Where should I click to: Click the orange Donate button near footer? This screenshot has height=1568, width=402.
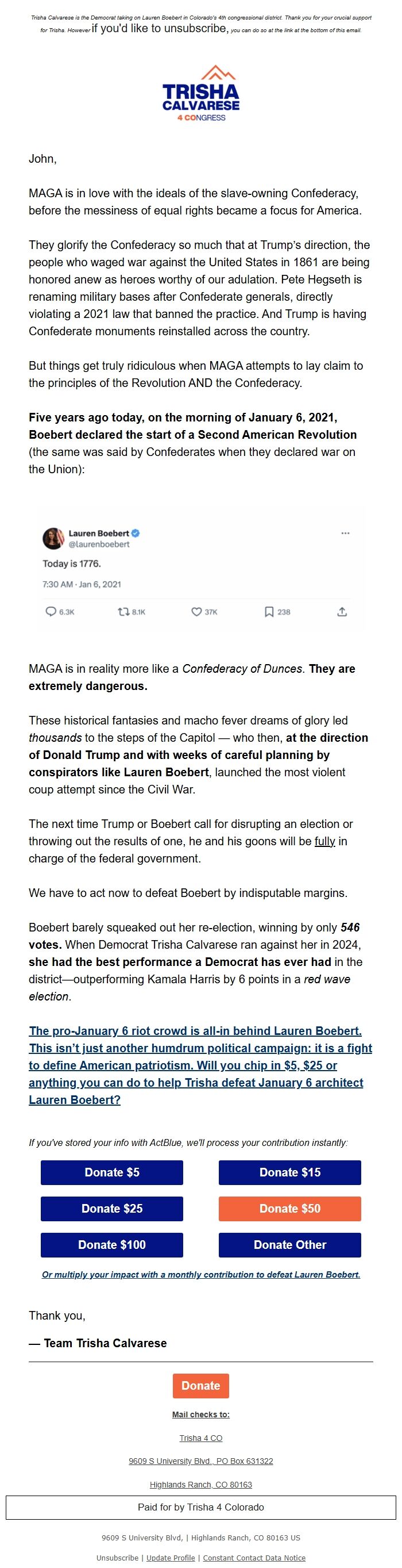tap(200, 1385)
